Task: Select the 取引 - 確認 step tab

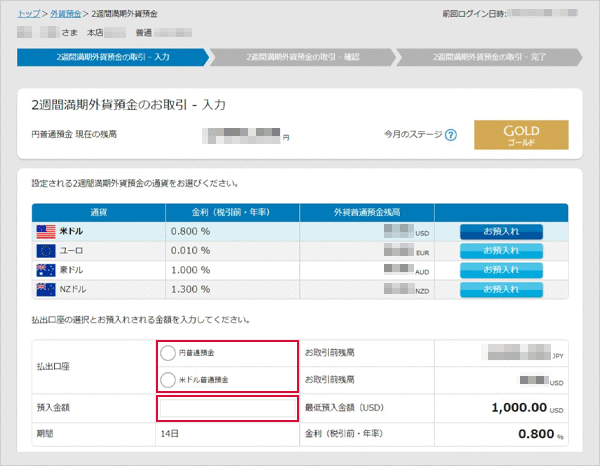Action: tap(305, 57)
